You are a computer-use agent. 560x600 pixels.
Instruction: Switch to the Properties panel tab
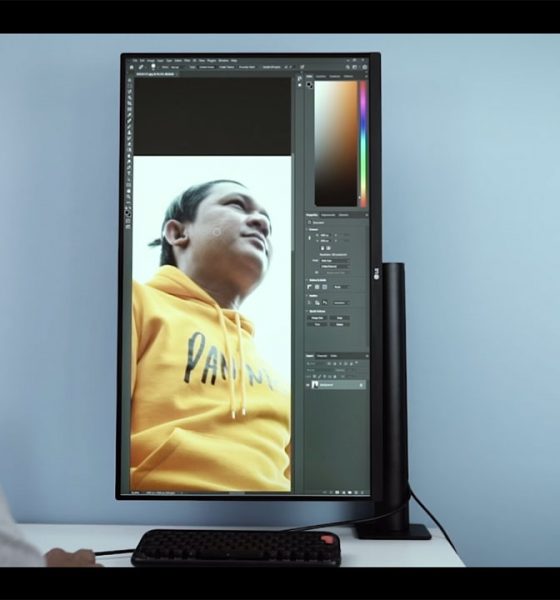click(312, 215)
